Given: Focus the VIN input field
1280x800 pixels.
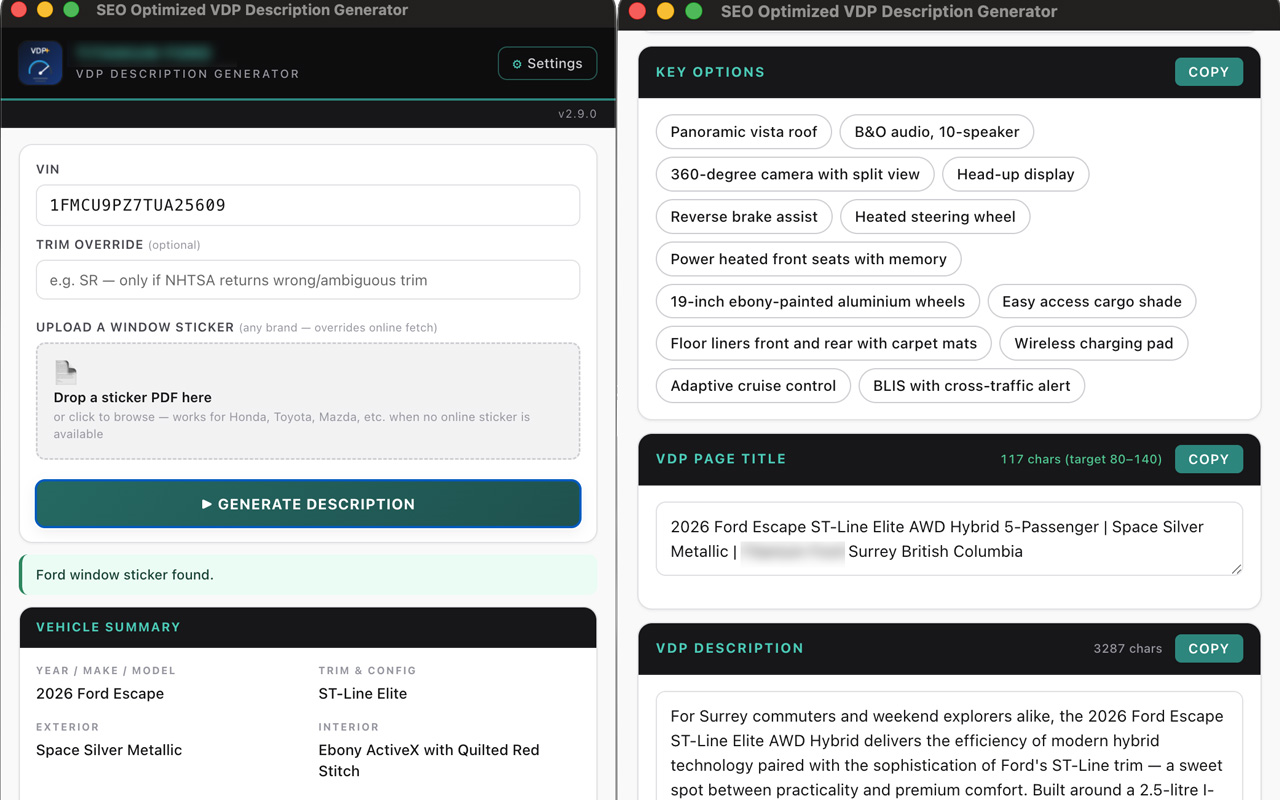Looking at the screenshot, I should click(308, 205).
